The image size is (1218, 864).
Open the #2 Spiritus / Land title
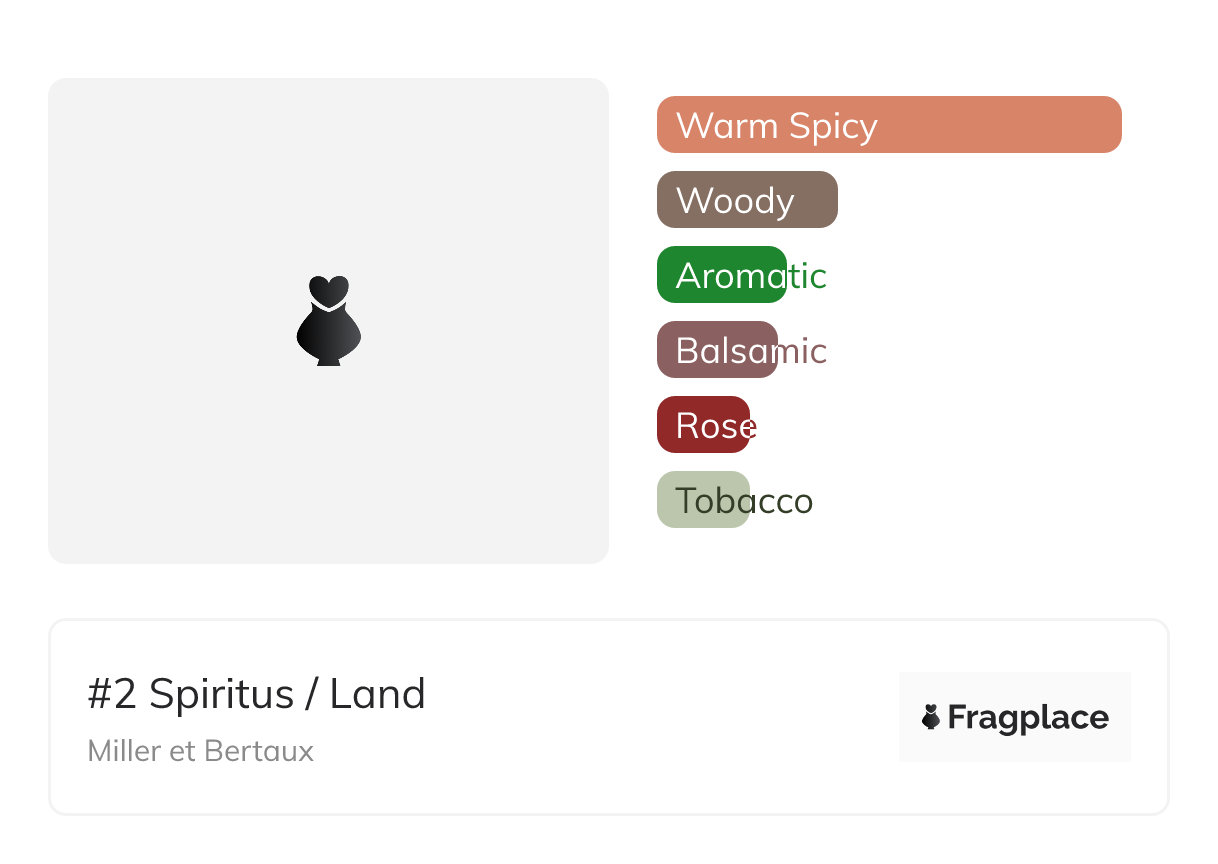pos(256,694)
